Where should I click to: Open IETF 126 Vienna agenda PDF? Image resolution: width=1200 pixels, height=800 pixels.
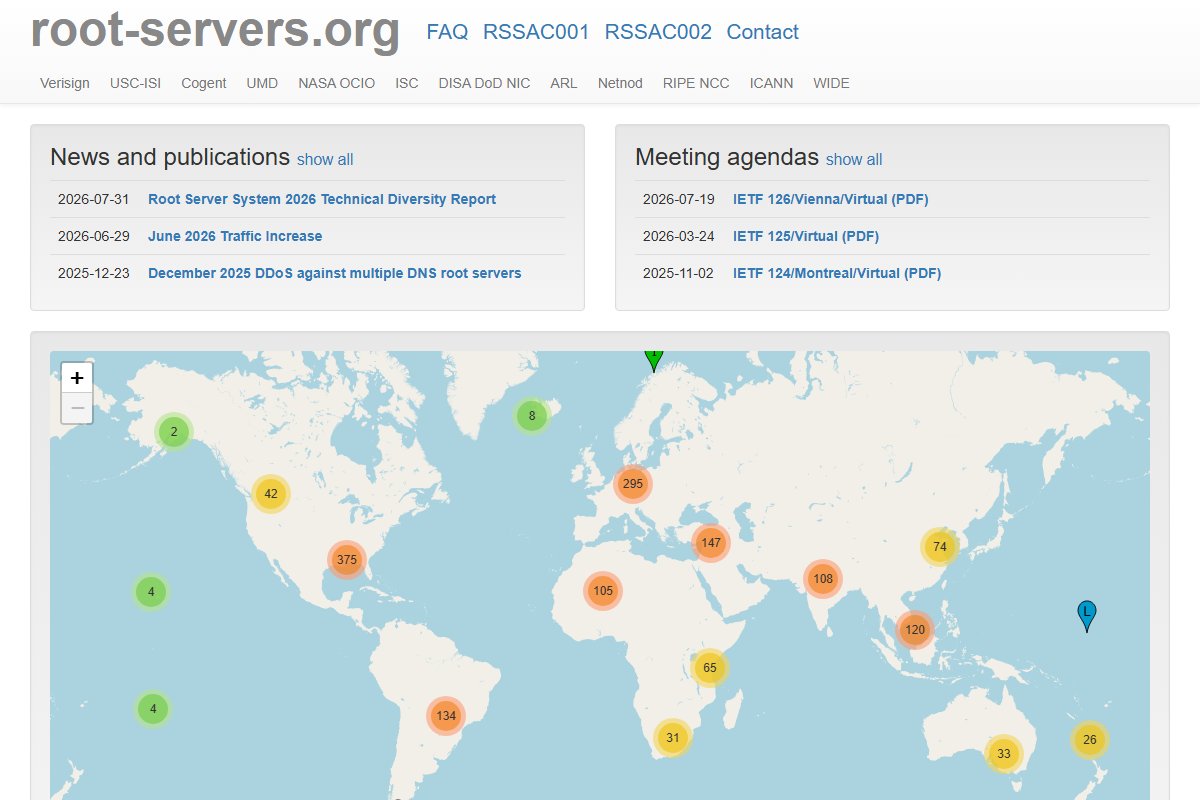tap(831, 199)
